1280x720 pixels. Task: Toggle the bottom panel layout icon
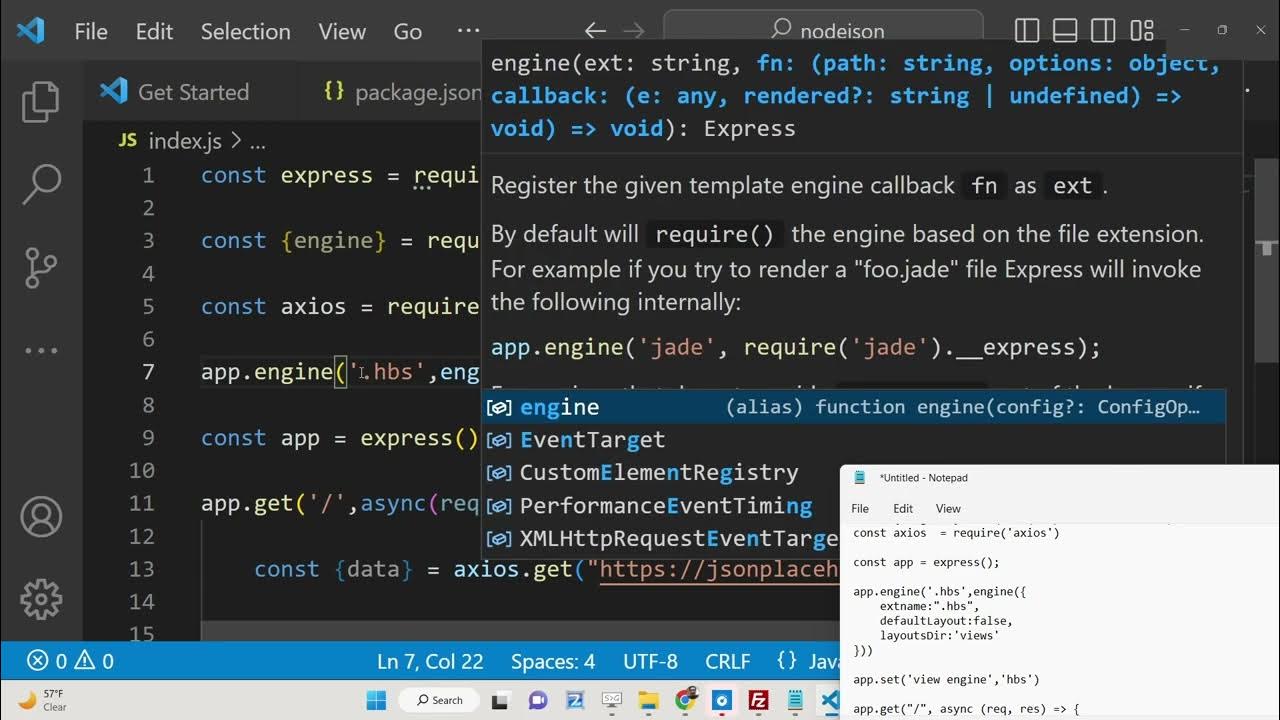coord(1065,31)
